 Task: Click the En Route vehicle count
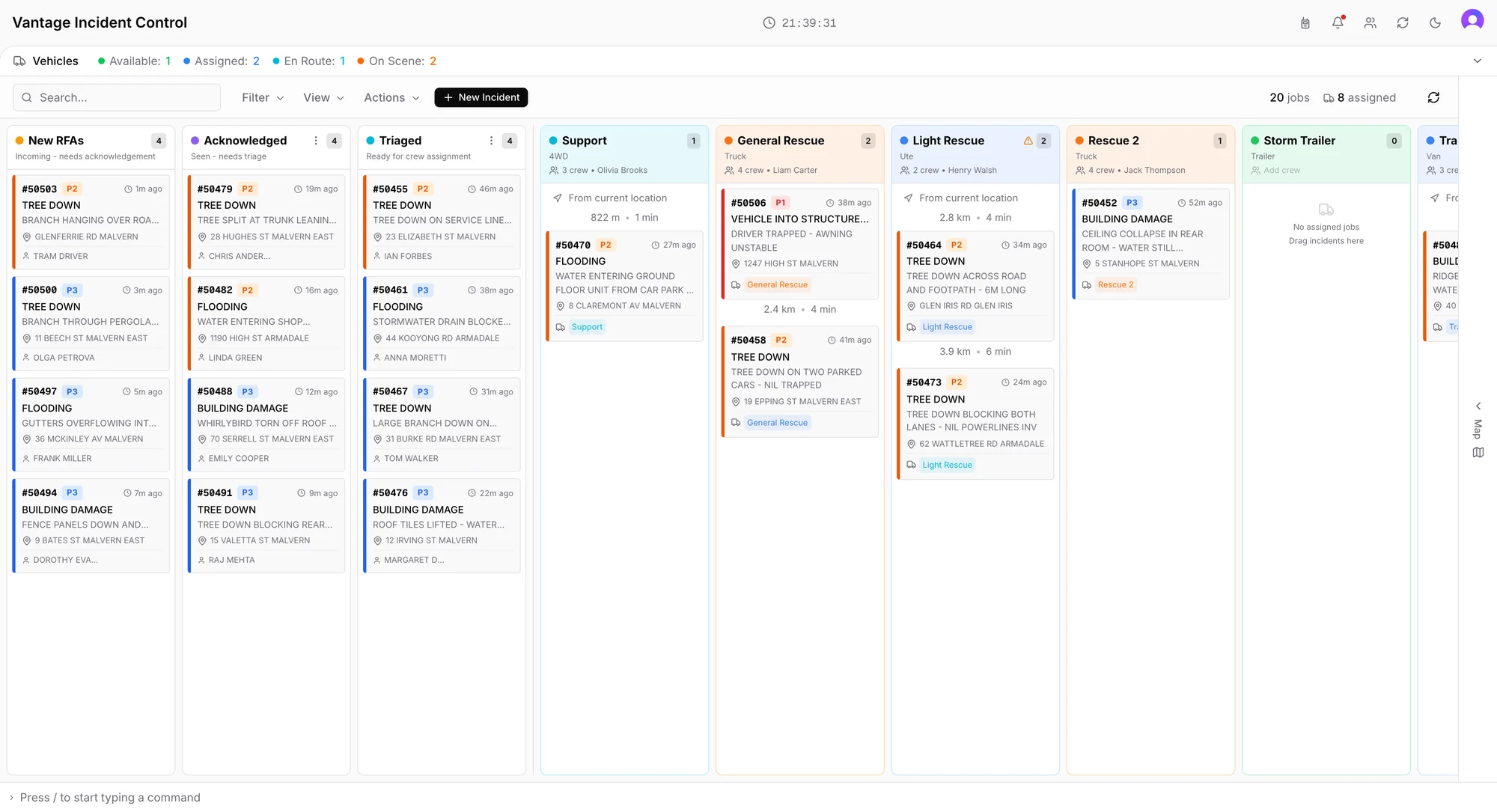point(308,61)
